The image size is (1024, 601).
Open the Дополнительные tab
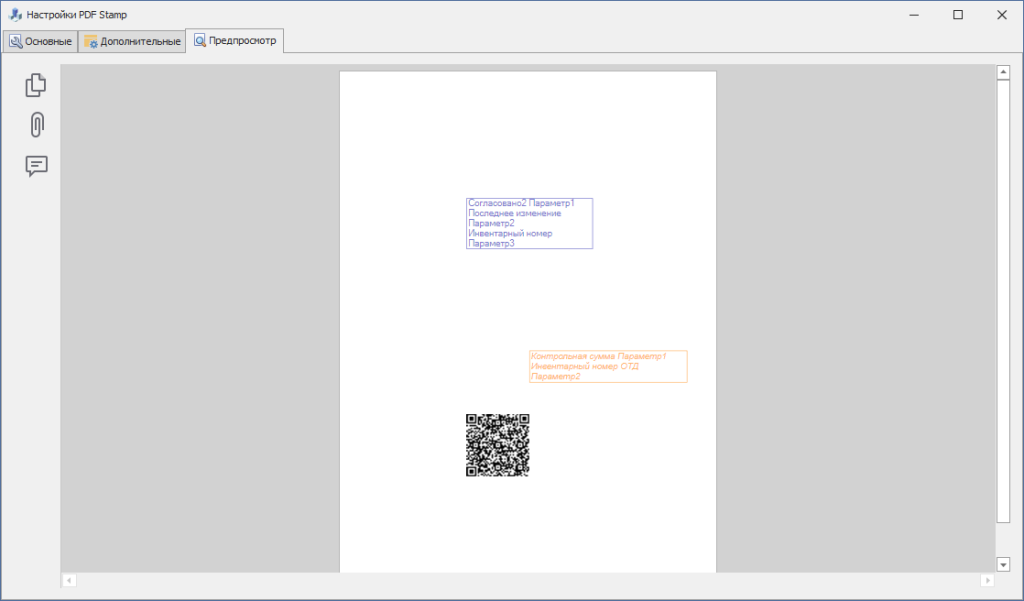point(132,41)
